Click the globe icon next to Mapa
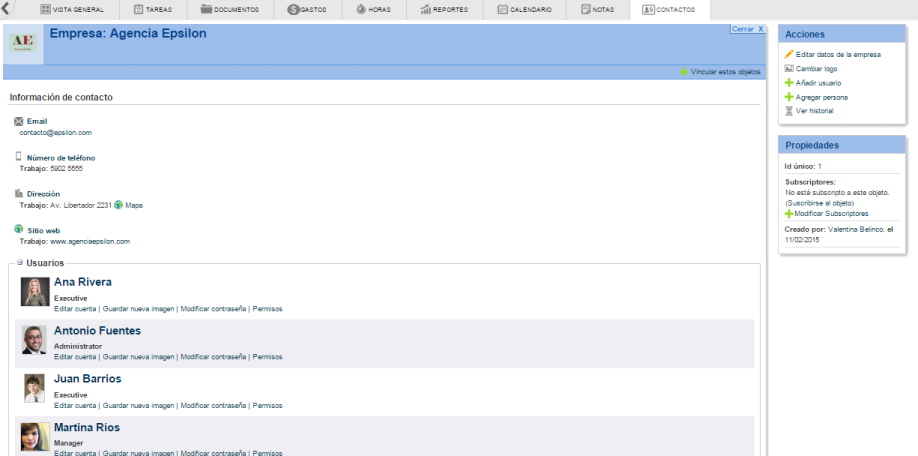 point(119,205)
